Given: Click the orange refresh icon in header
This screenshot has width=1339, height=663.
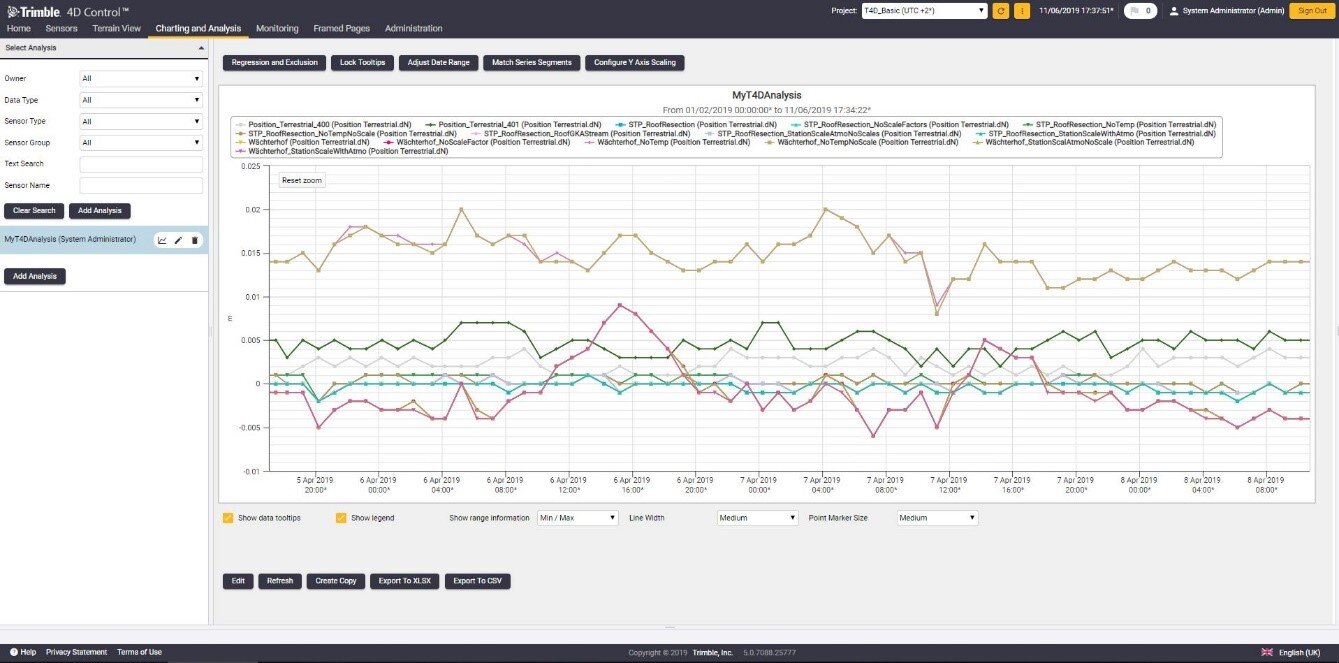Looking at the screenshot, I should click(1001, 11).
